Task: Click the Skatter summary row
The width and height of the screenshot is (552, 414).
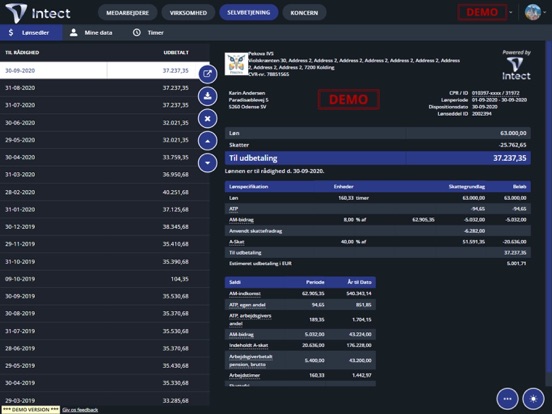Action: (x=378, y=145)
